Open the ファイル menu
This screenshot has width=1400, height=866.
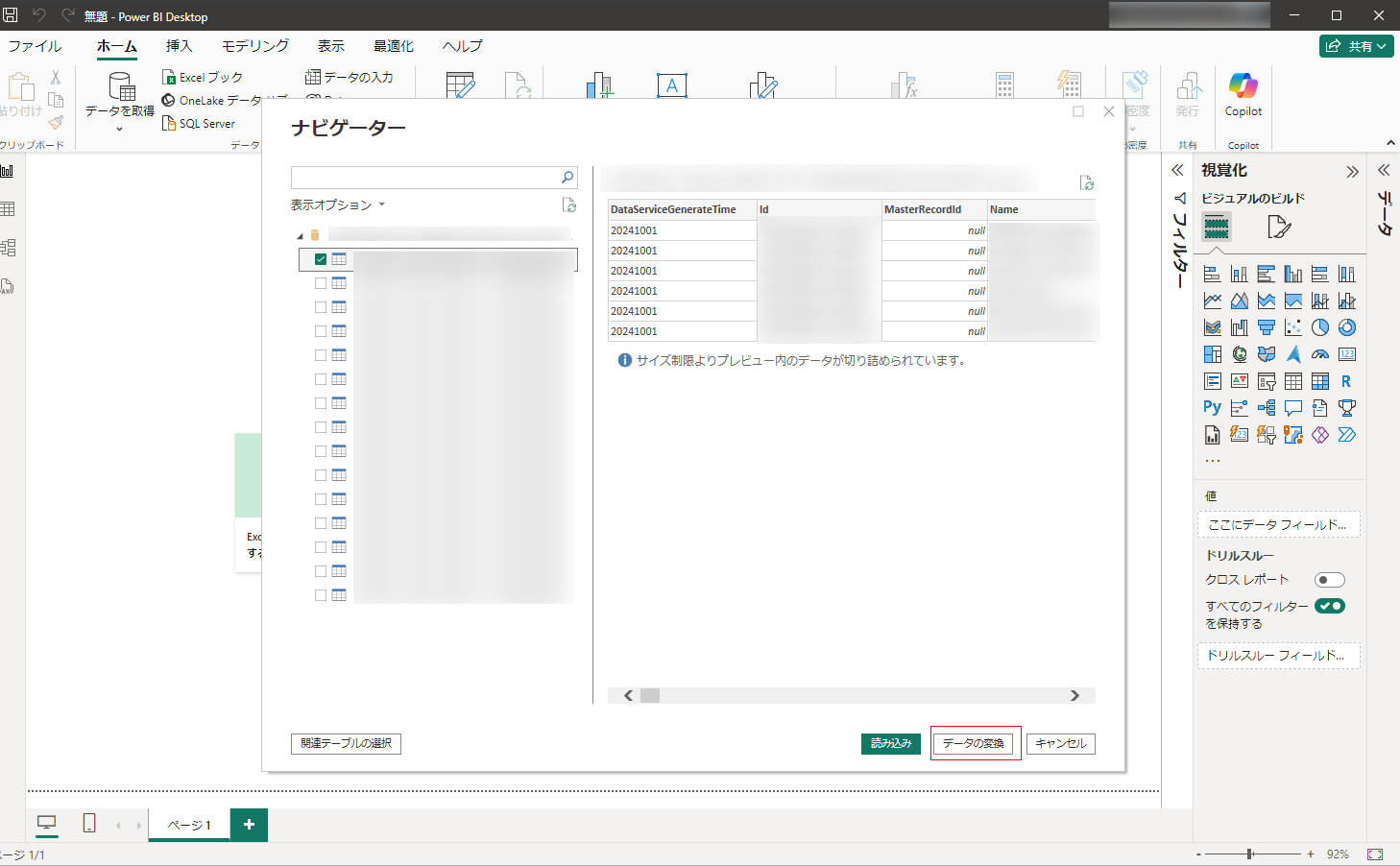pyautogui.click(x=35, y=46)
